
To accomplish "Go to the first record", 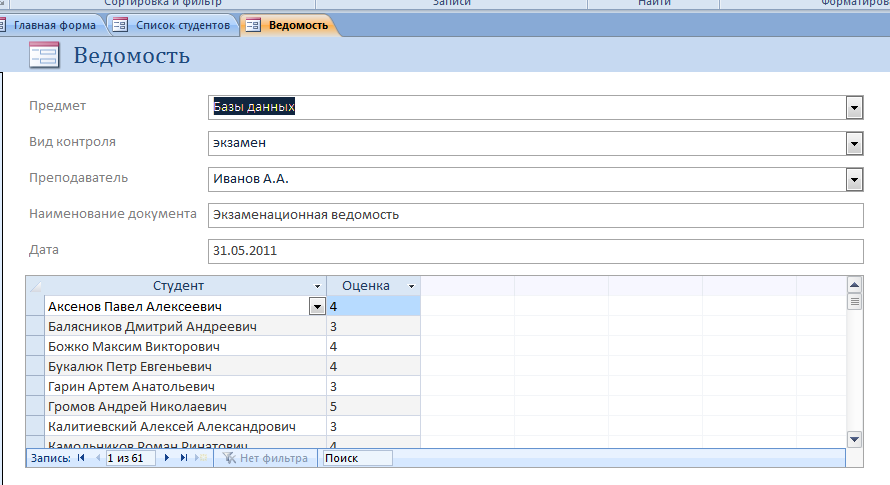I will pyautogui.click(x=81, y=458).
